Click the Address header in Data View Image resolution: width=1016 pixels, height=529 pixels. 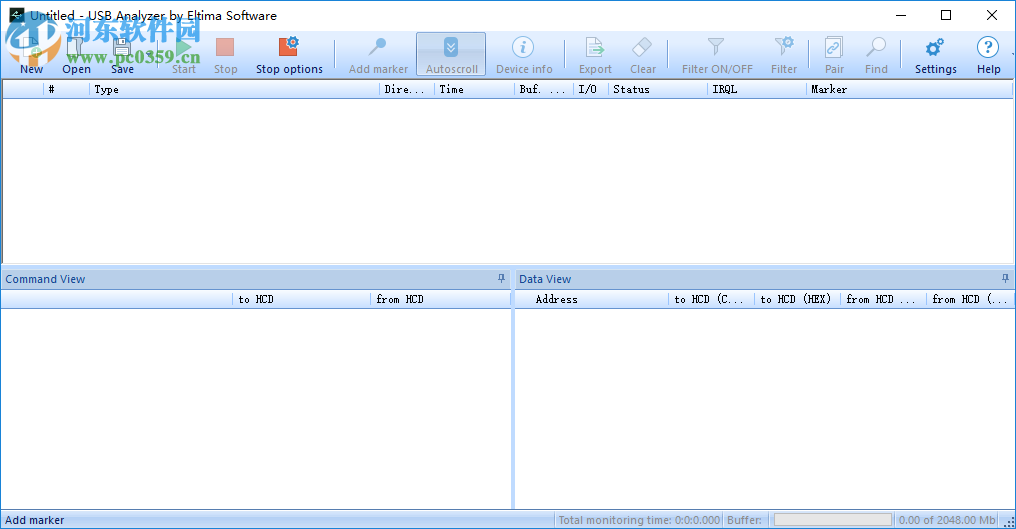[592, 299]
